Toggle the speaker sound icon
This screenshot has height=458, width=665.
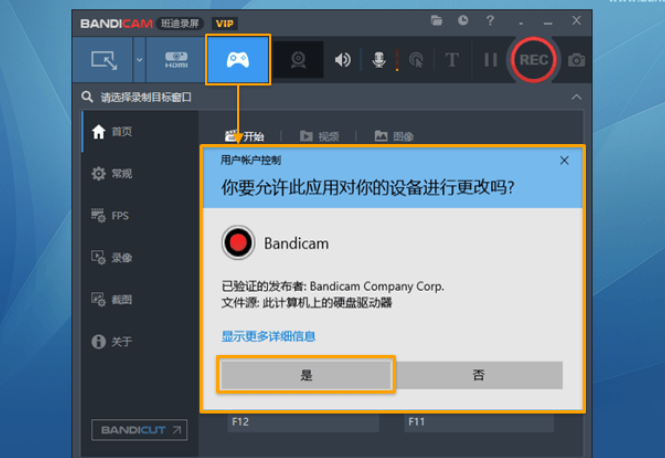coord(342,60)
